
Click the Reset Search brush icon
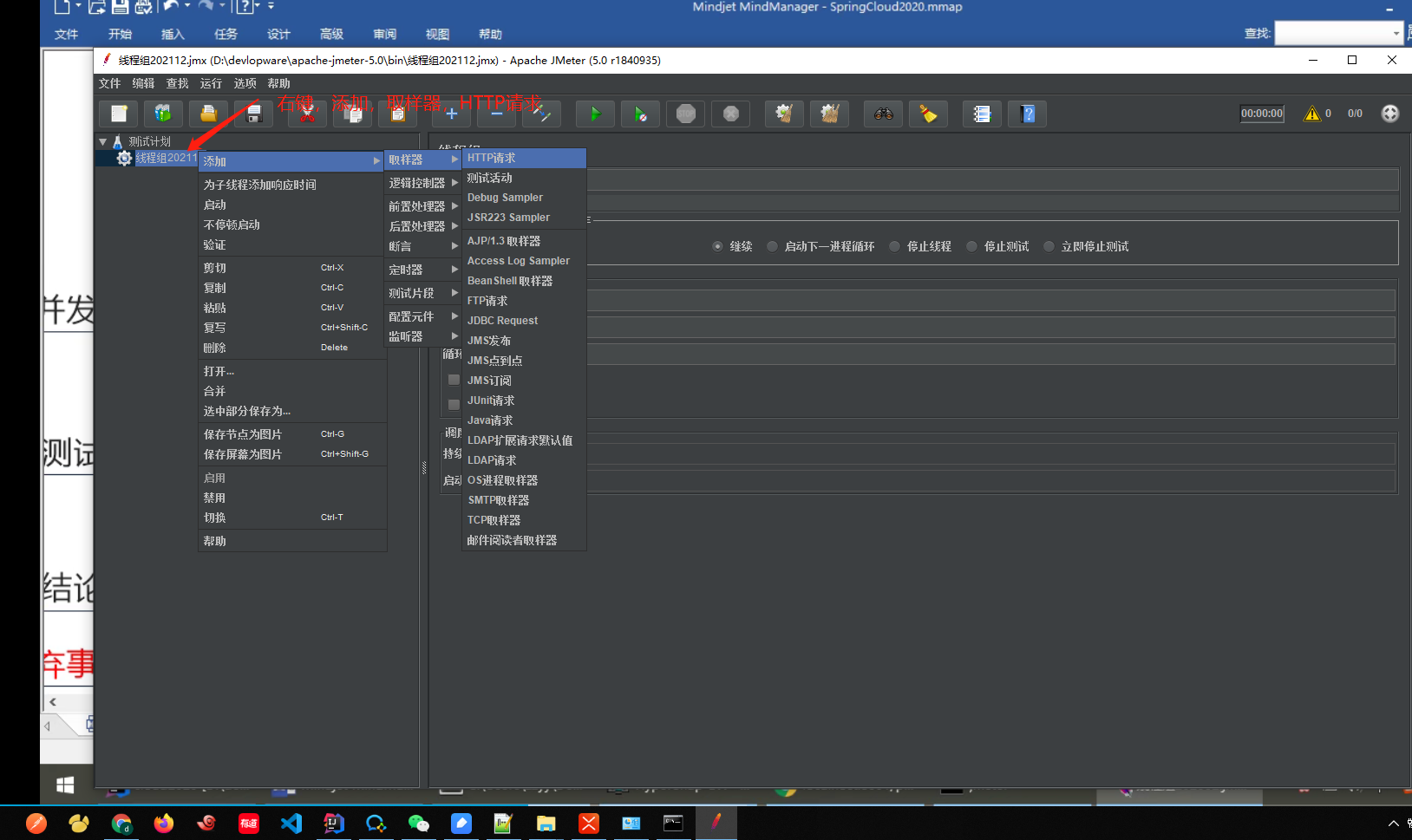928,114
